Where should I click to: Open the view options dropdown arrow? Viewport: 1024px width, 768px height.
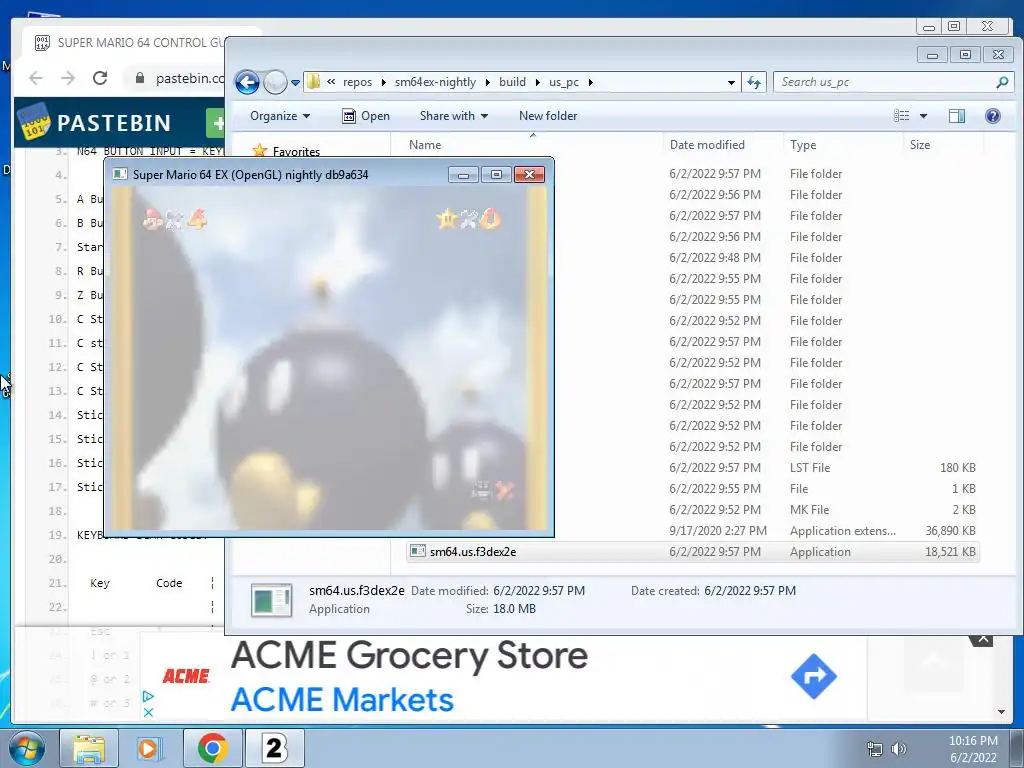(923, 116)
